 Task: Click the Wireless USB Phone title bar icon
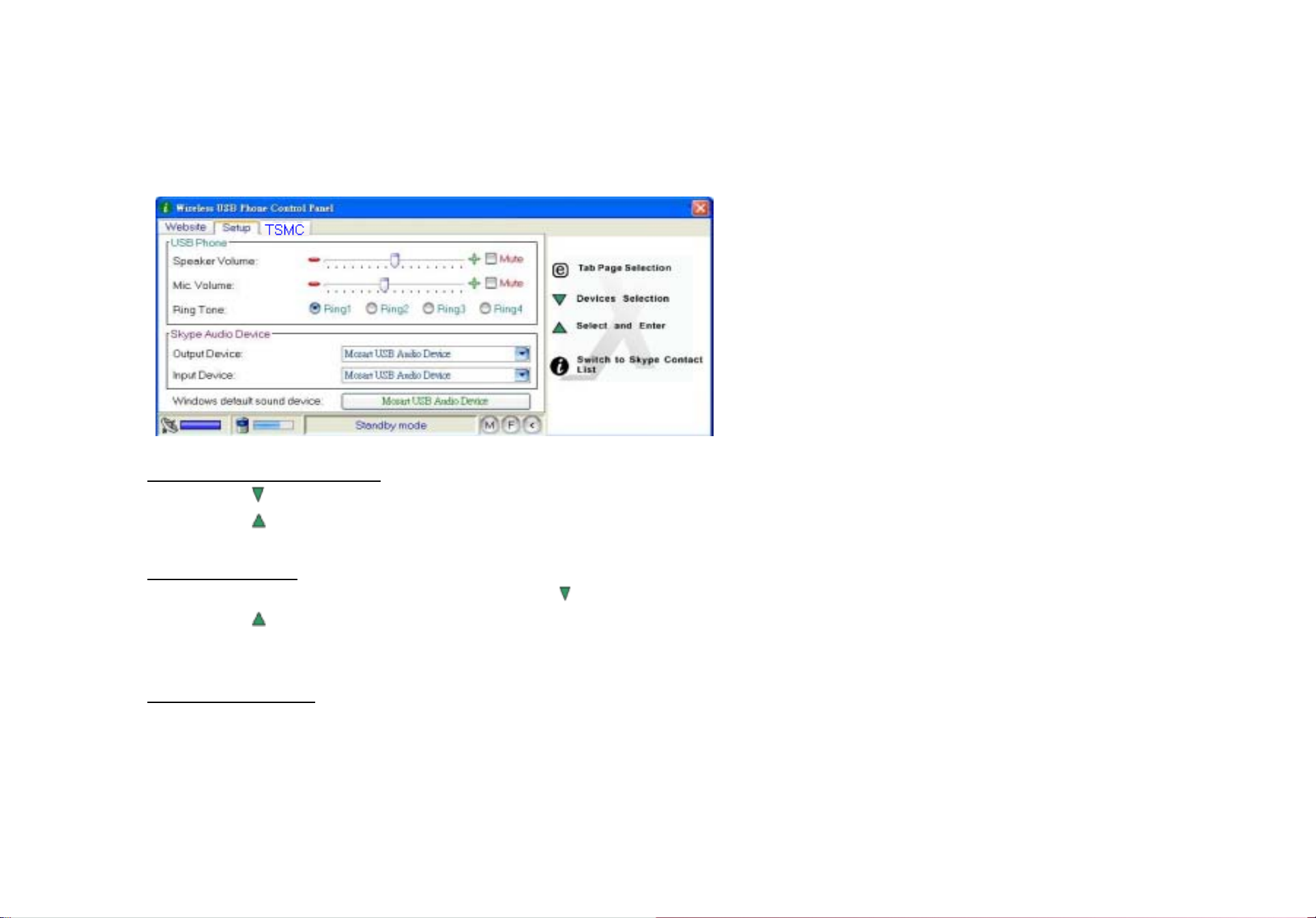164,207
